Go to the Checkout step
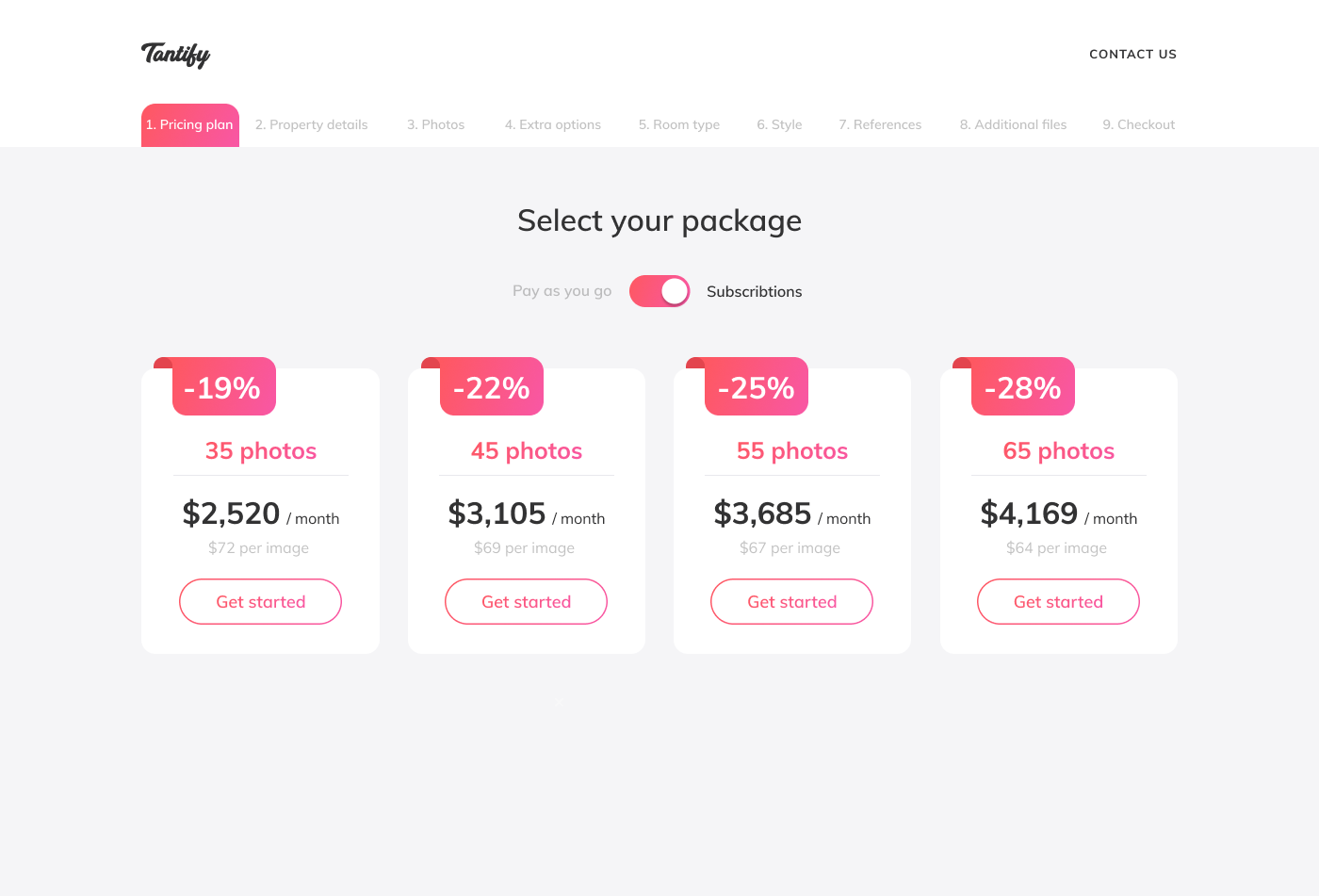This screenshot has width=1319, height=896. pos(1139,124)
